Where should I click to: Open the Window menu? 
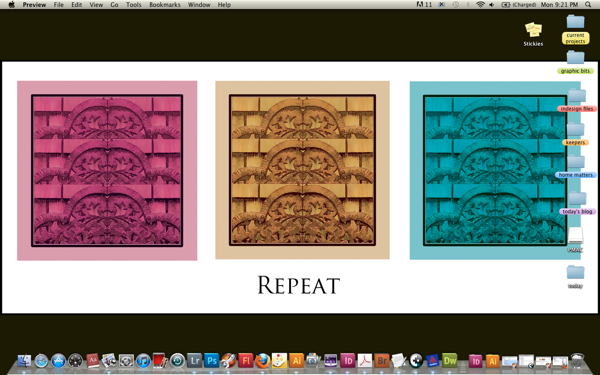tap(199, 5)
